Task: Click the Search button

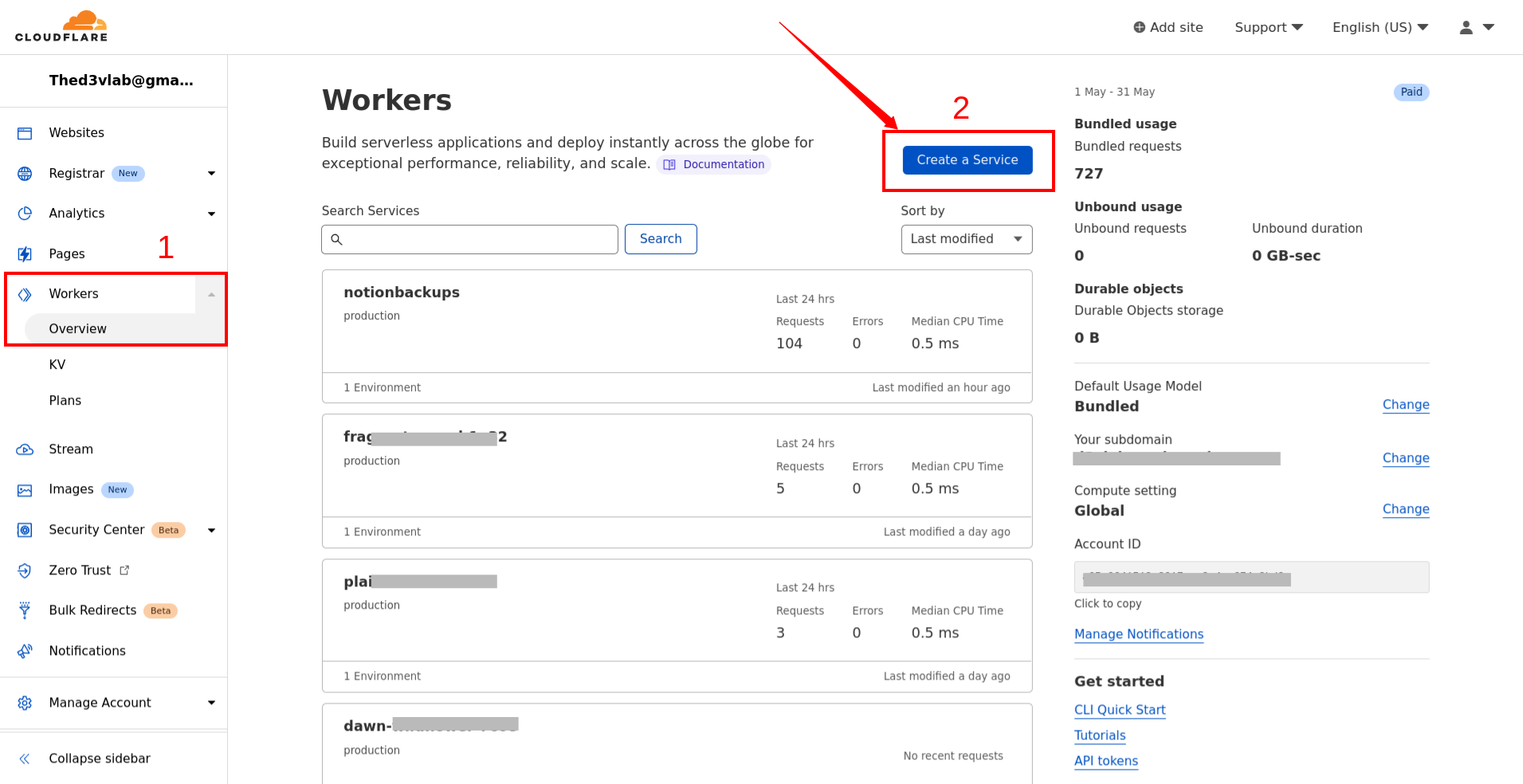Action: pyautogui.click(x=661, y=239)
